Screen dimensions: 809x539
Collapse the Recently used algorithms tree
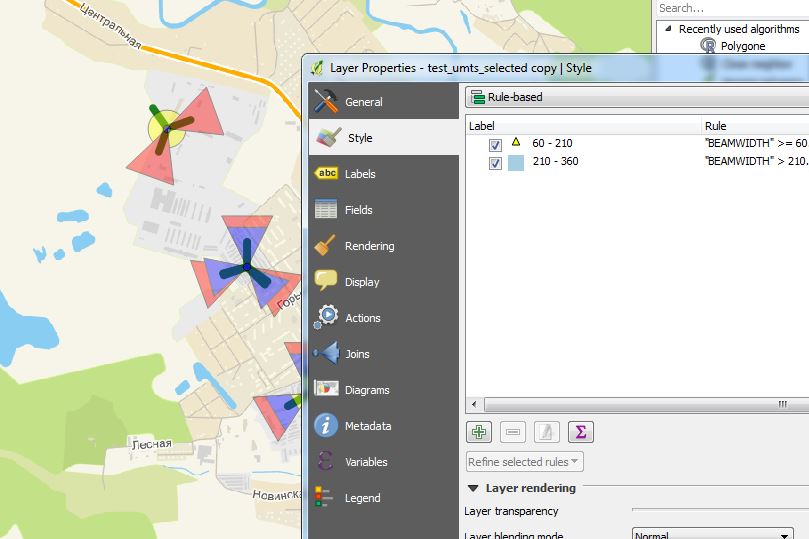(664, 29)
